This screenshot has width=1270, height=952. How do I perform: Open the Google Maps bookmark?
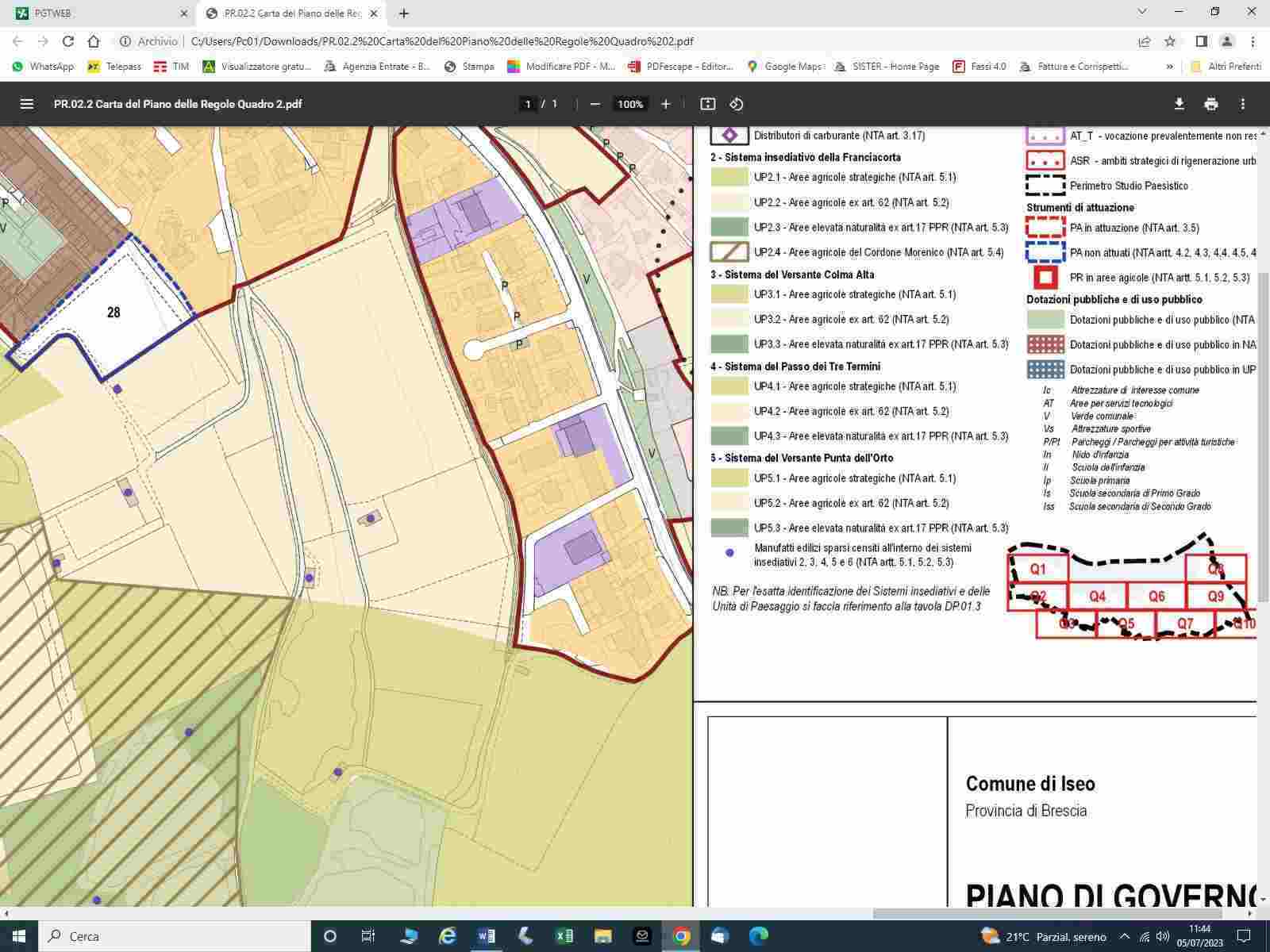(x=786, y=67)
